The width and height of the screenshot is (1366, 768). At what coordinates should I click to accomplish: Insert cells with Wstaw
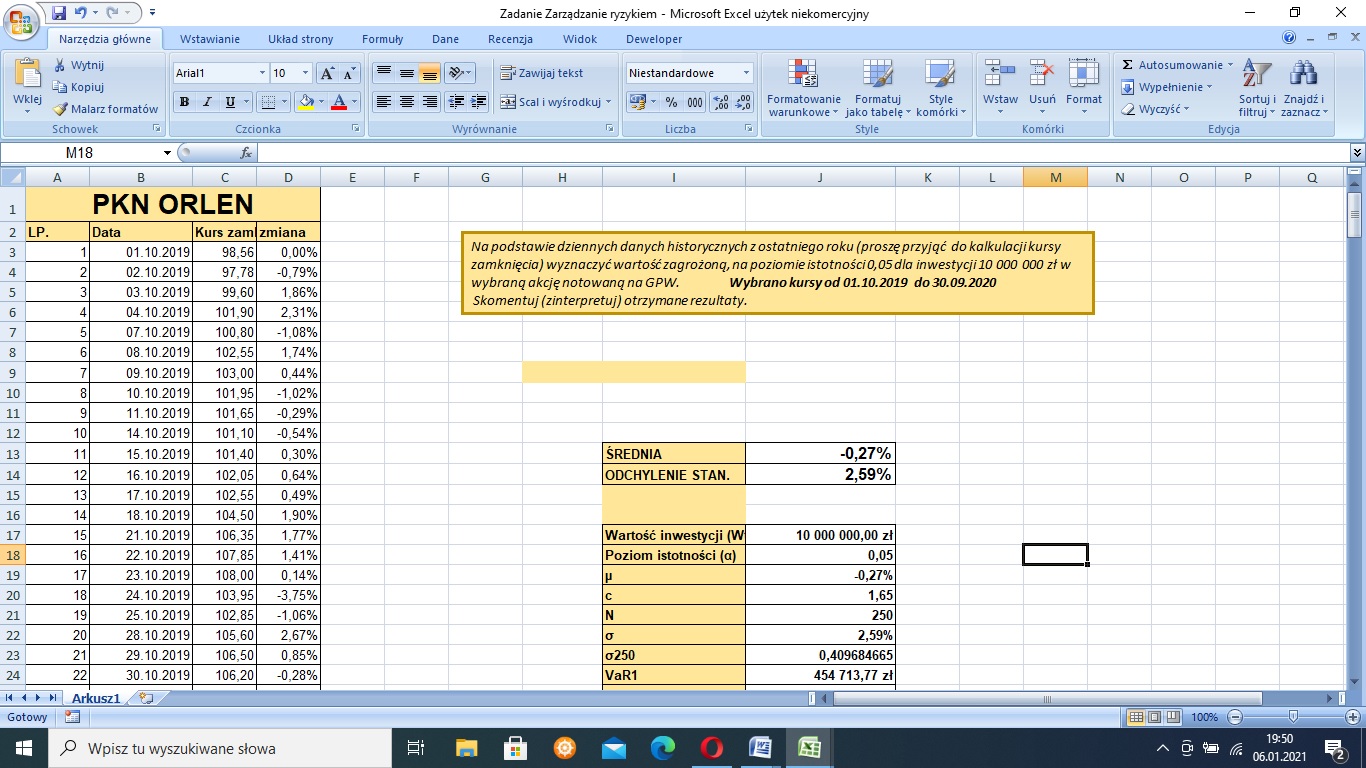1000,88
